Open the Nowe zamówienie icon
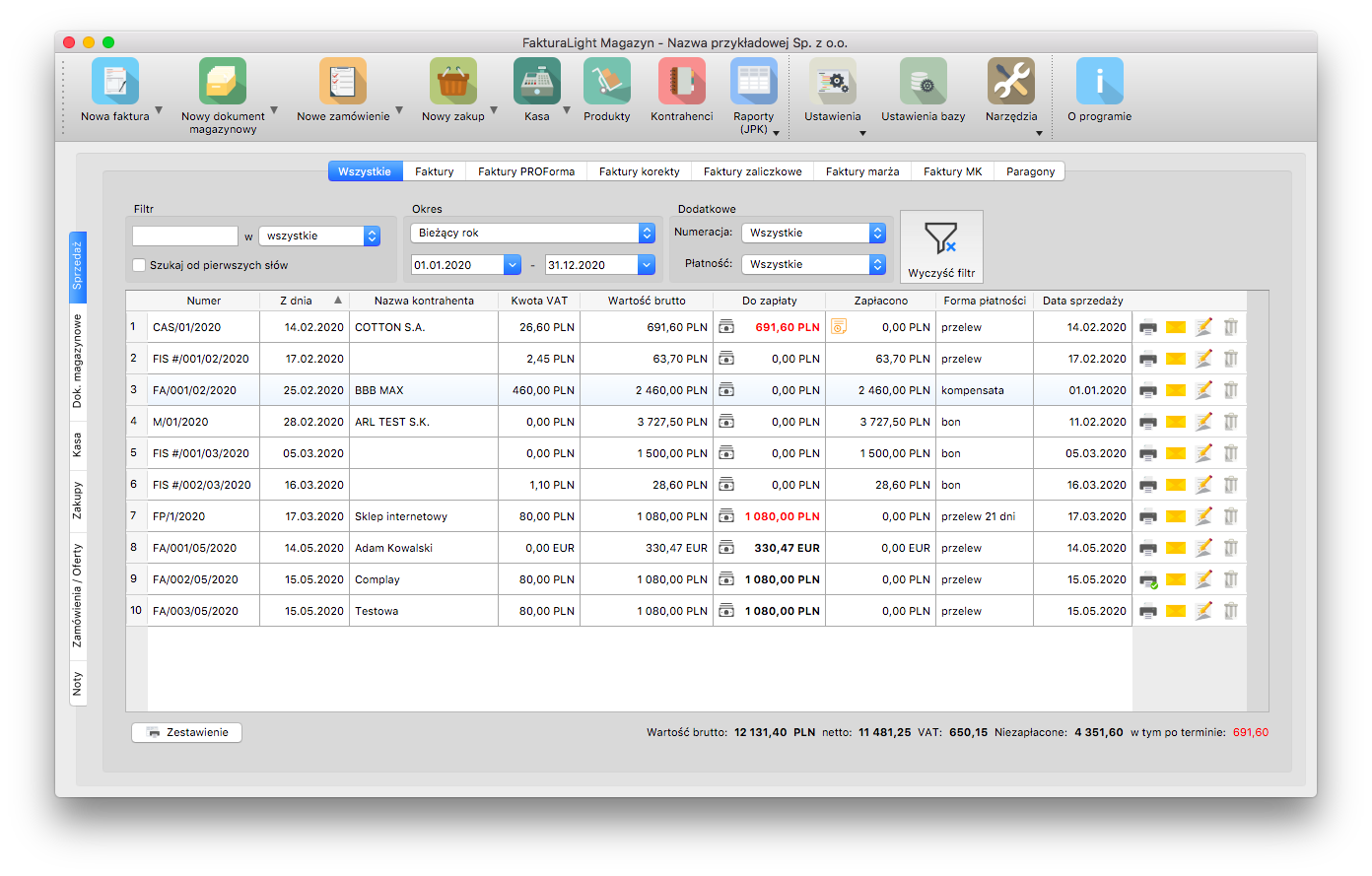The width and height of the screenshot is (1372, 876). coord(343,81)
